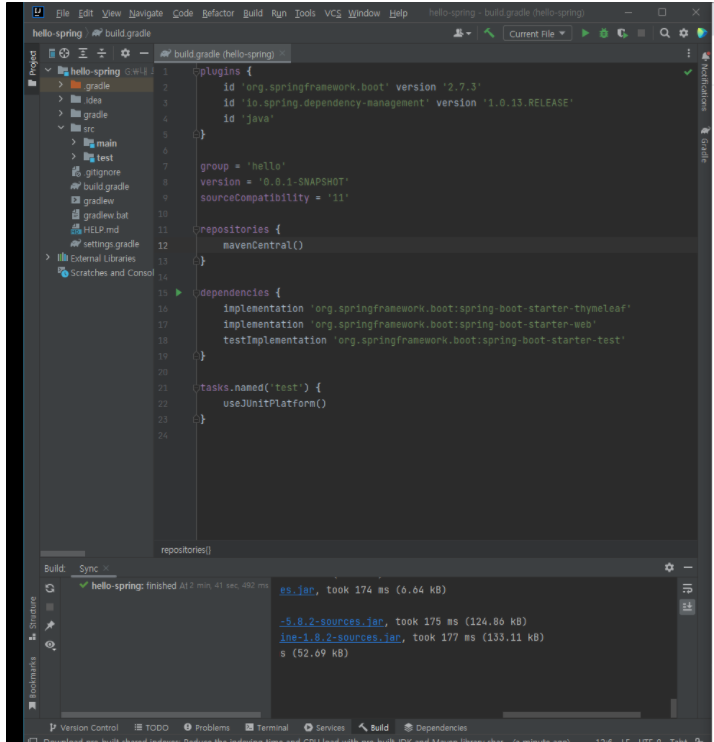The height and width of the screenshot is (742, 714).
Task: Select gradlew.bat file
Action: tap(100, 215)
